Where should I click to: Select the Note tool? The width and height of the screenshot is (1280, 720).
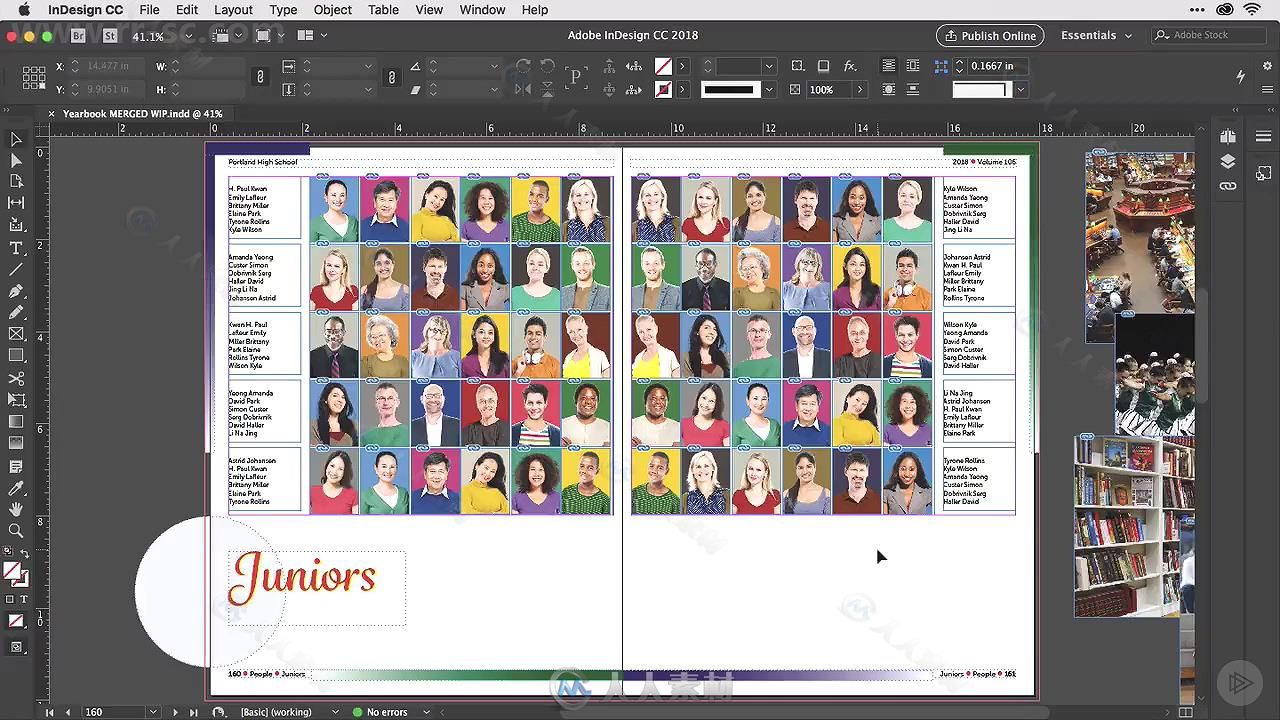coord(15,467)
